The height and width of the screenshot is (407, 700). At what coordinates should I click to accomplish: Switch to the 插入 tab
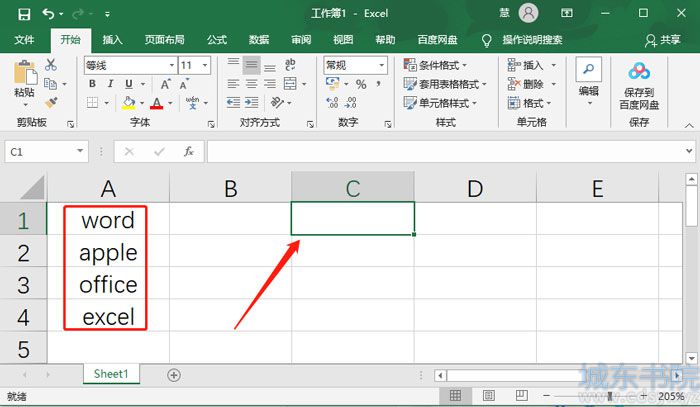click(x=112, y=40)
